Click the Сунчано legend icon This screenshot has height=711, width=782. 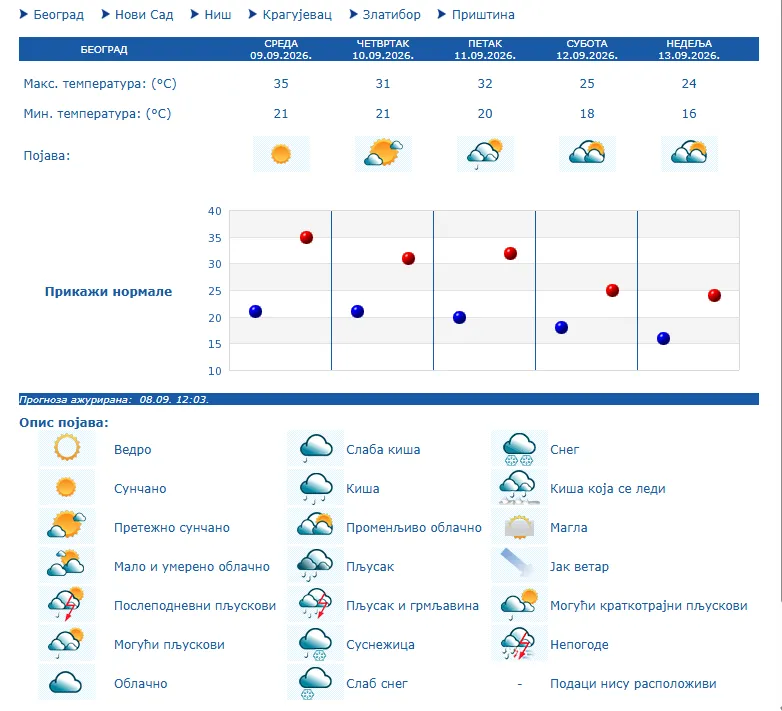[67, 487]
